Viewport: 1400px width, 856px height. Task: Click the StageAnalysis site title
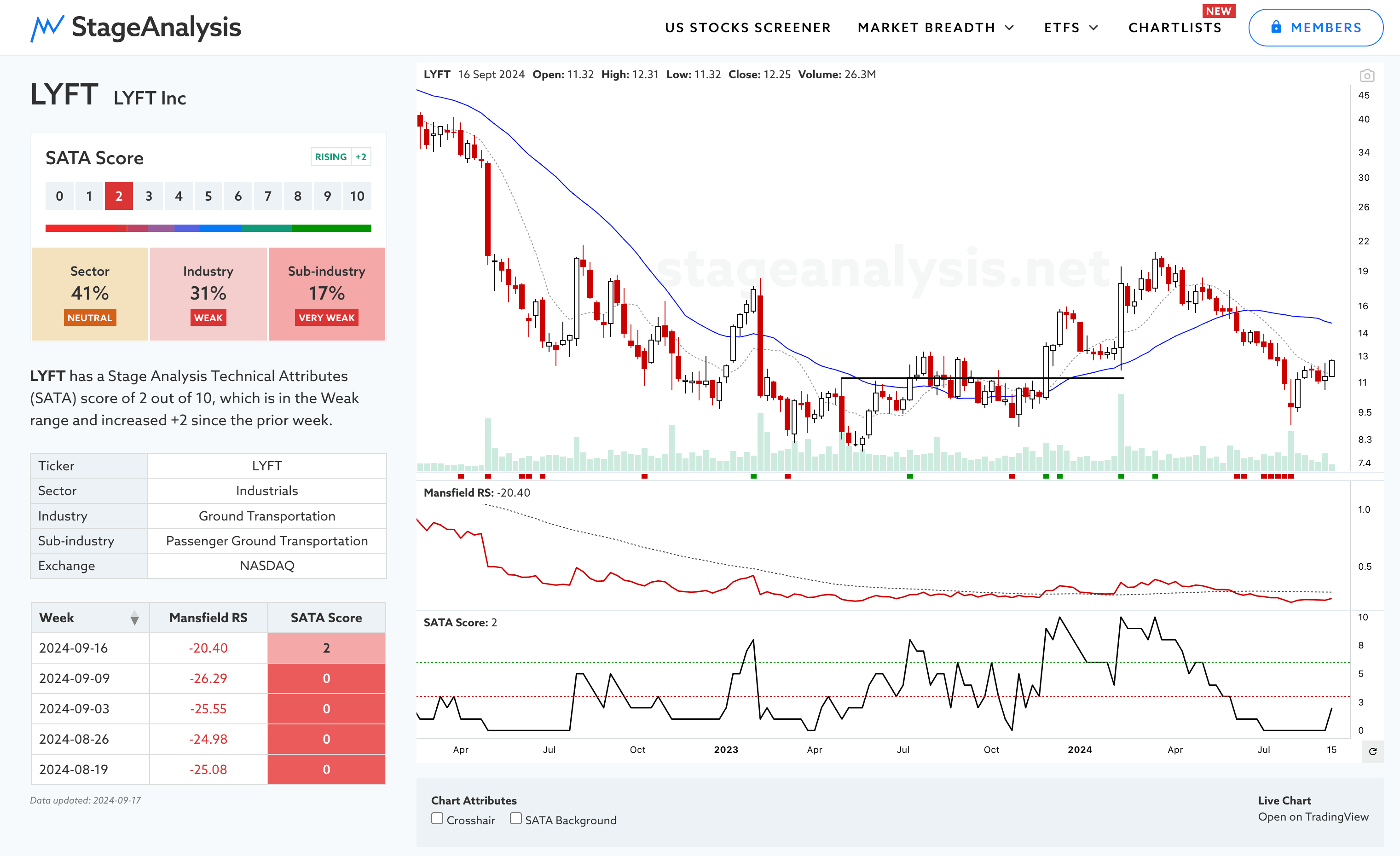(156, 27)
